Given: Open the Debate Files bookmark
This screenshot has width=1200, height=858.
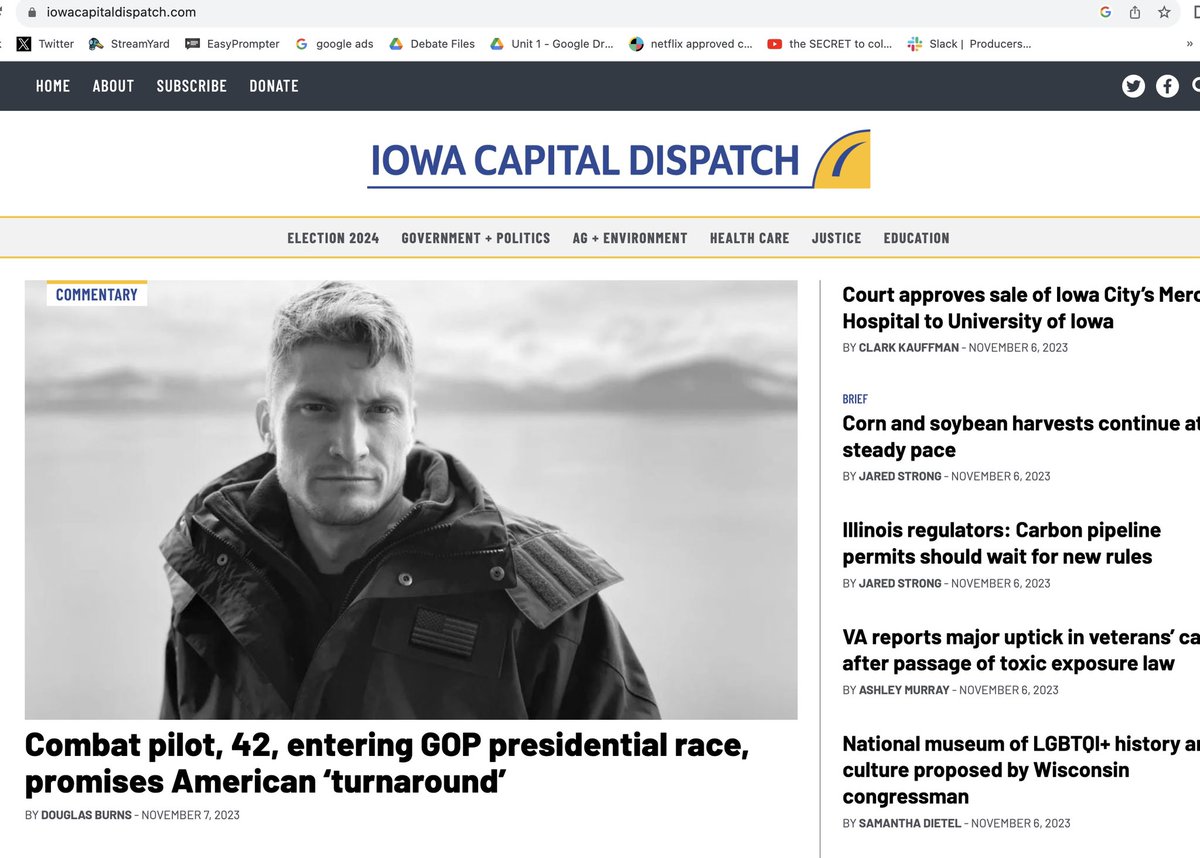Looking at the screenshot, I should click(432, 44).
